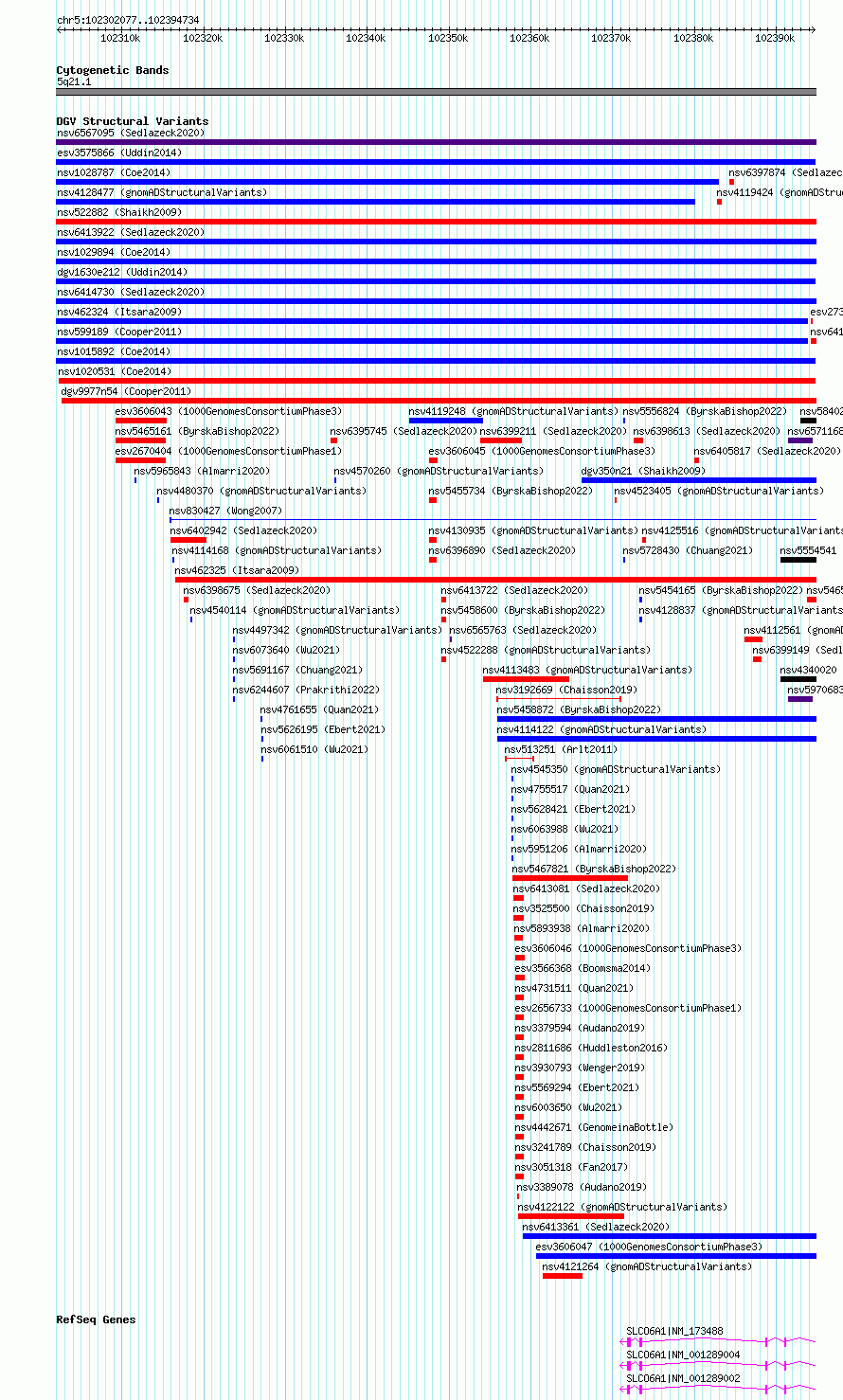The image size is (843, 1400).
Task: Click nsv3389078 (Audano2019) label
Action: pos(582,1187)
